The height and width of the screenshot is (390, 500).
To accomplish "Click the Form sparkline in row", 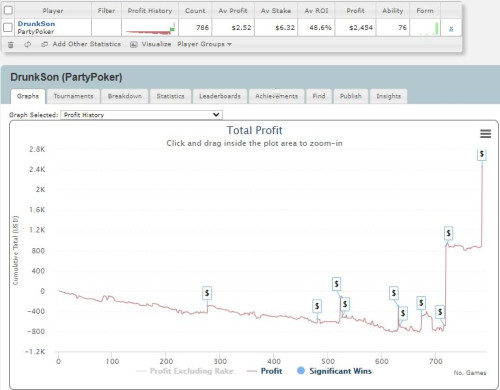I will coord(426,28).
